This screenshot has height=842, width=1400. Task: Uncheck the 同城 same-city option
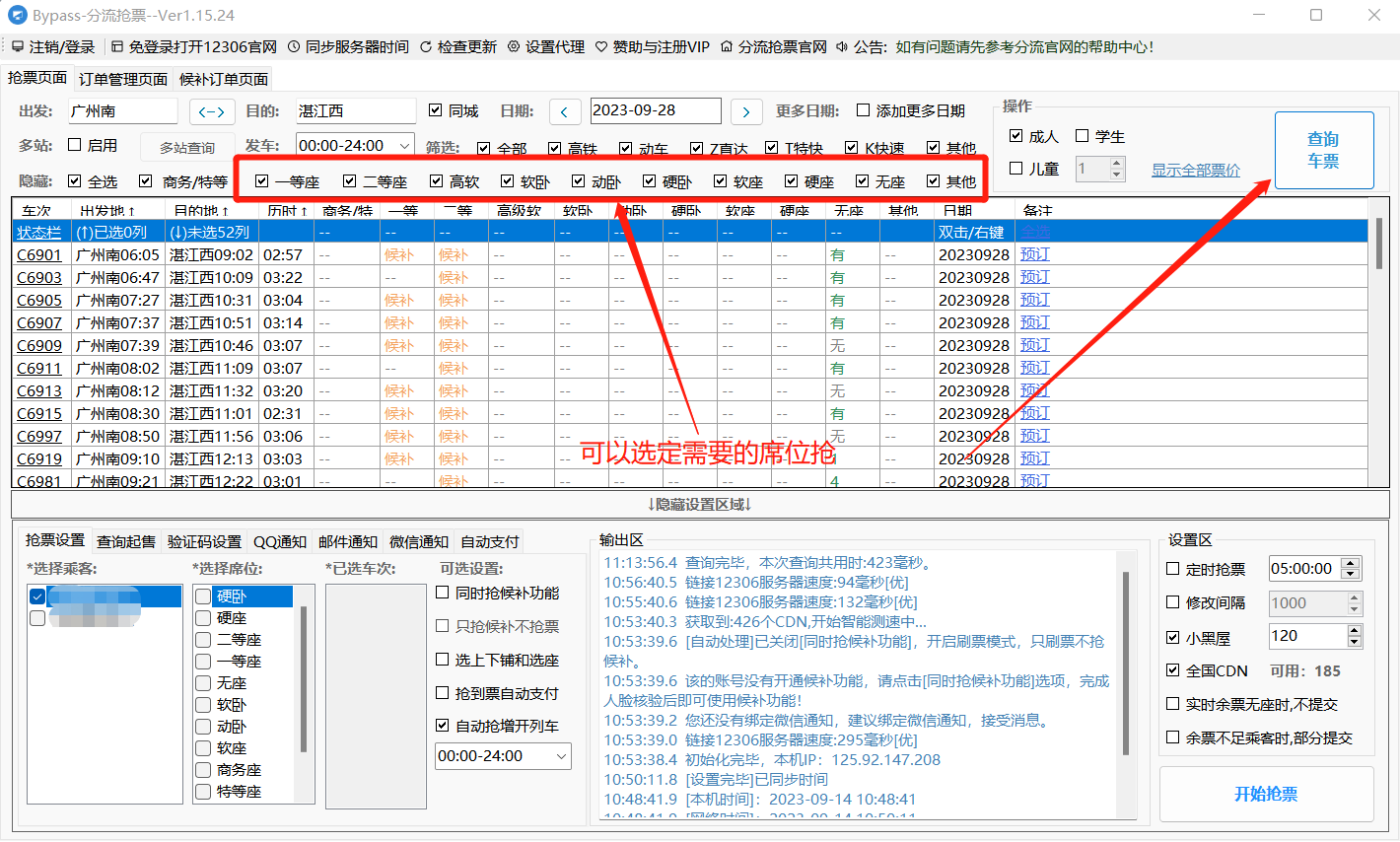[x=436, y=110]
